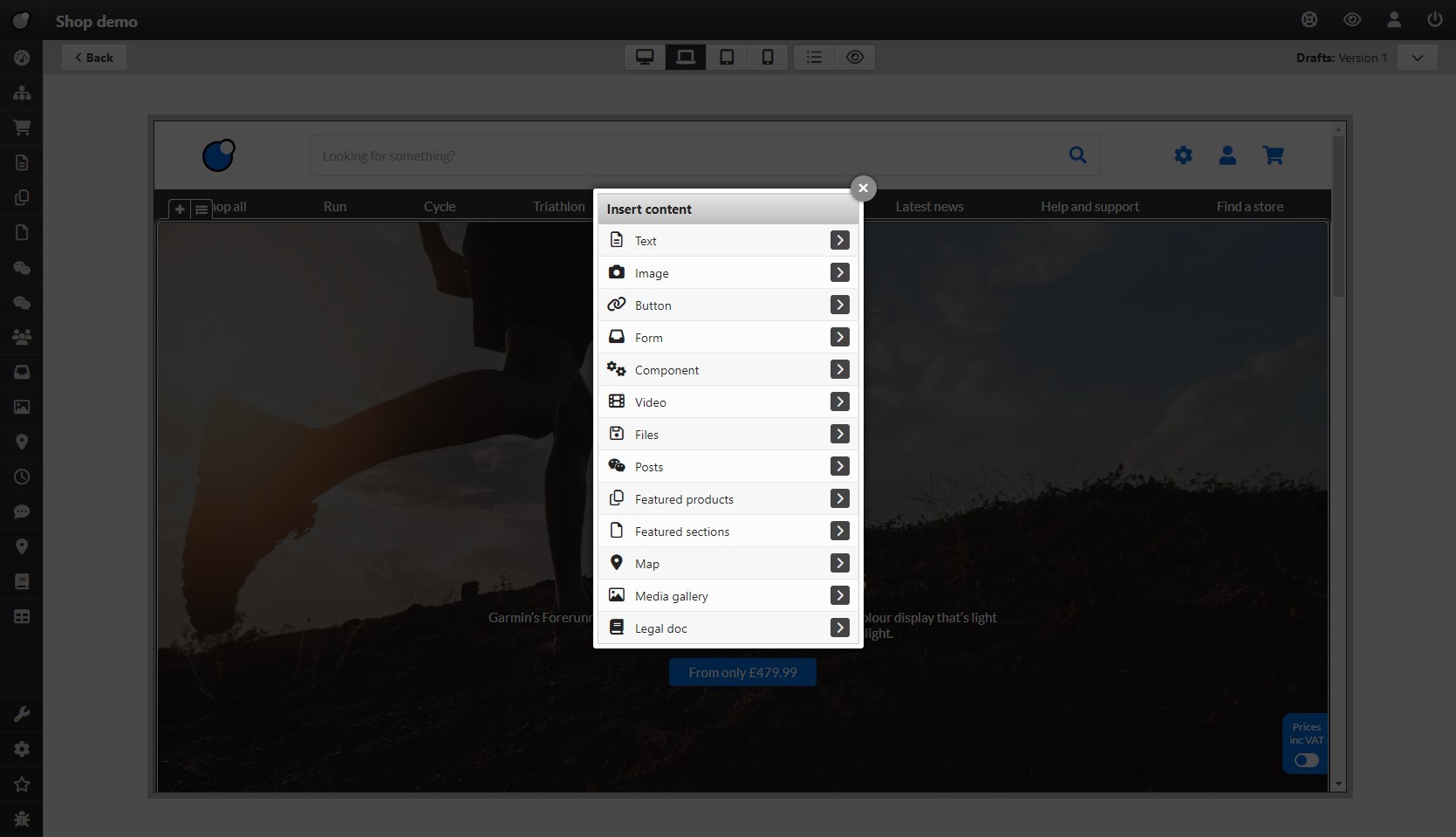1456x837 pixels.
Task: Open the wrench tools icon in sidebar
Action: point(22,714)
